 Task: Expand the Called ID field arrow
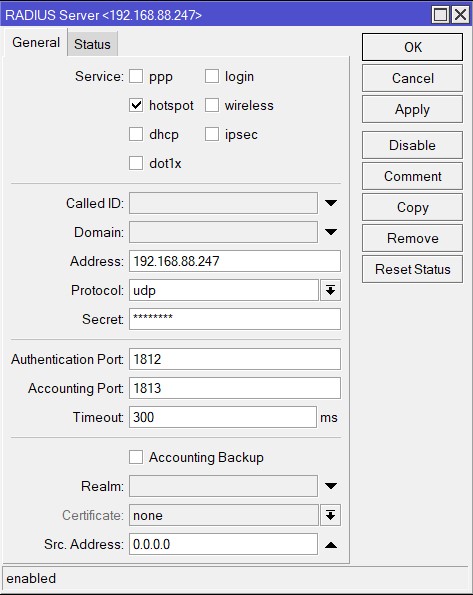pos(331,203)
